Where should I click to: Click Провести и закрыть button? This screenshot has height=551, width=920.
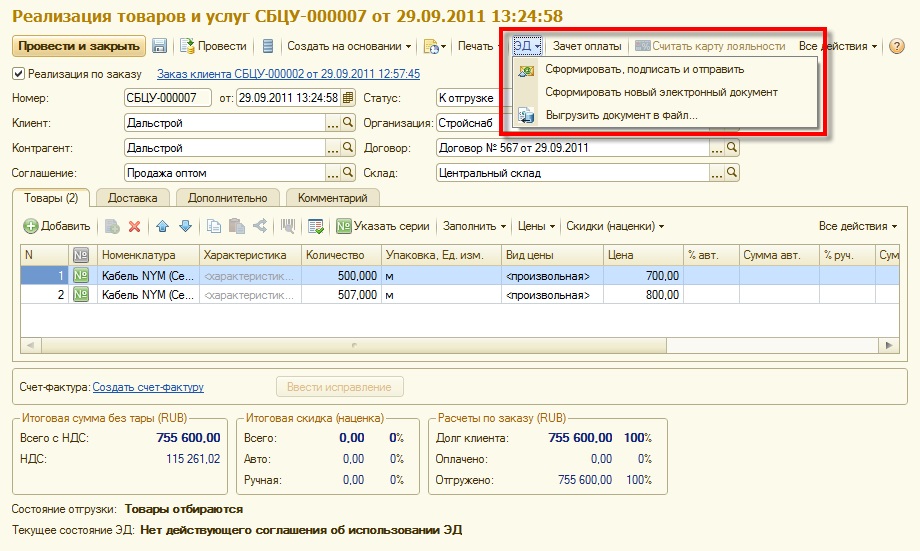pos(79,46)
